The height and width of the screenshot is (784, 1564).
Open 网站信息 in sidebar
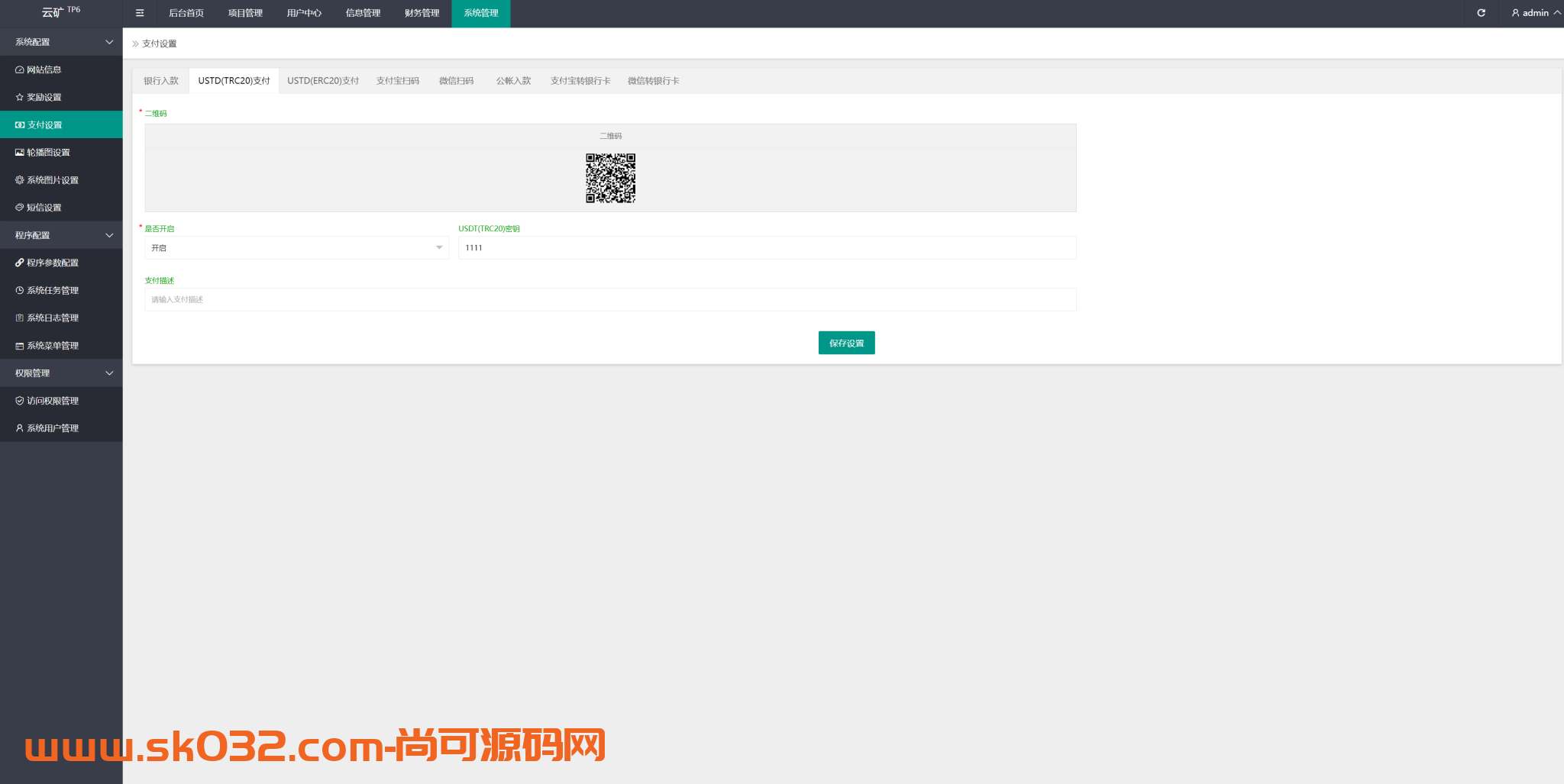61,69
